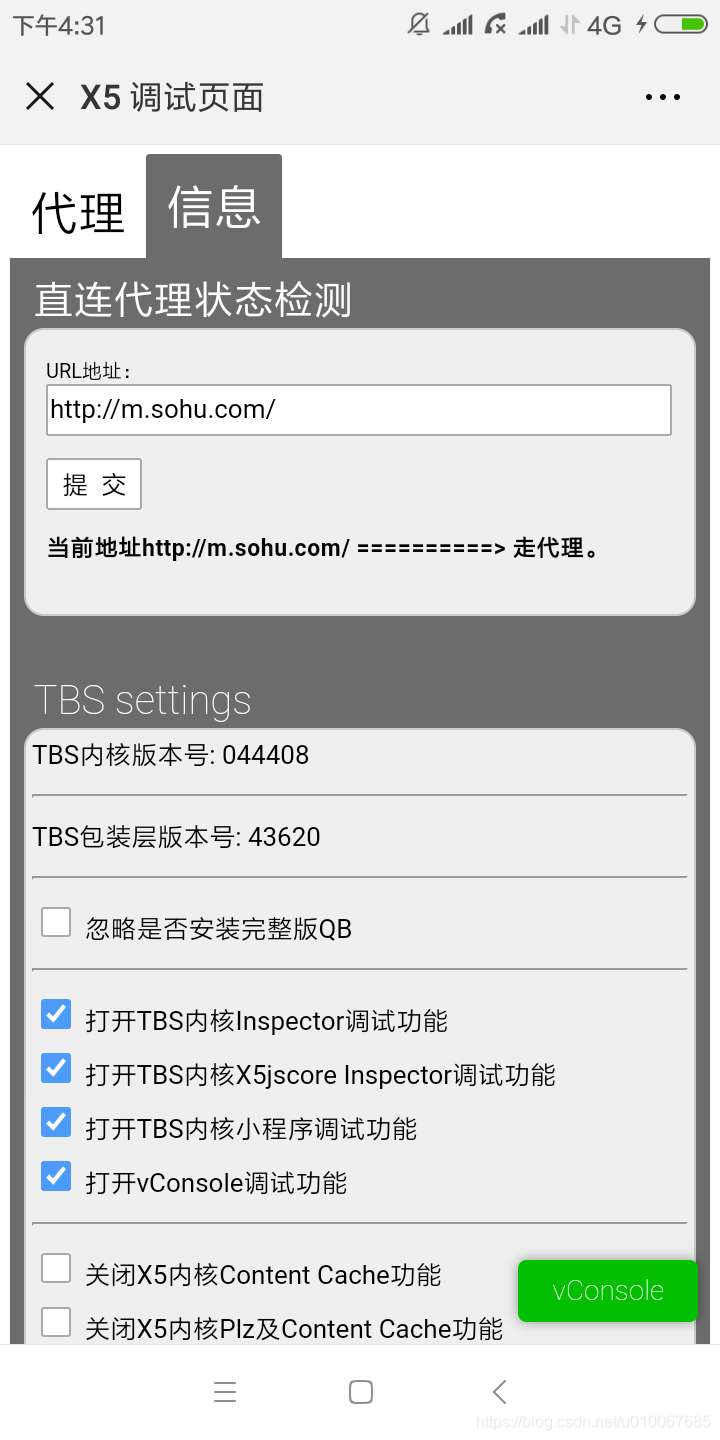Open the three-dot more options menu
Viewport: 720px width, 1440px height.
(x=662, y=97)
